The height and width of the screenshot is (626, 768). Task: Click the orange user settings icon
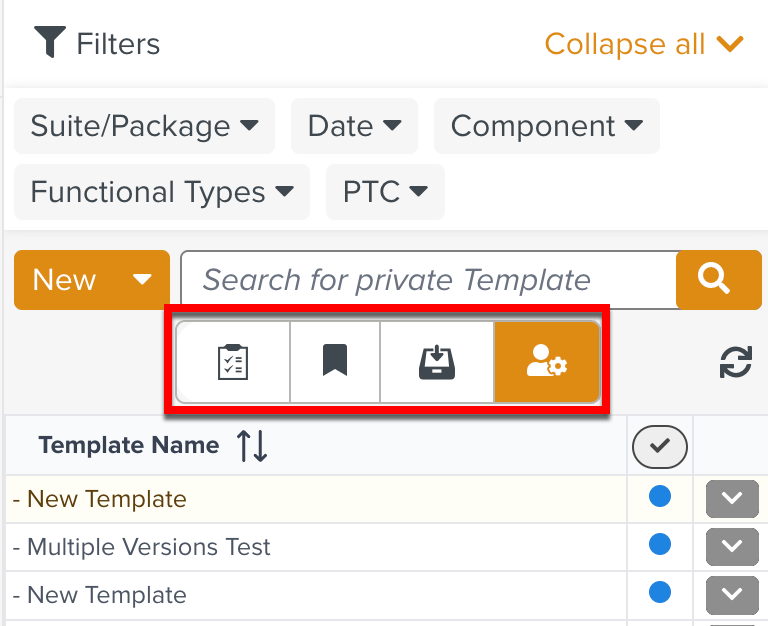(547, 361)
